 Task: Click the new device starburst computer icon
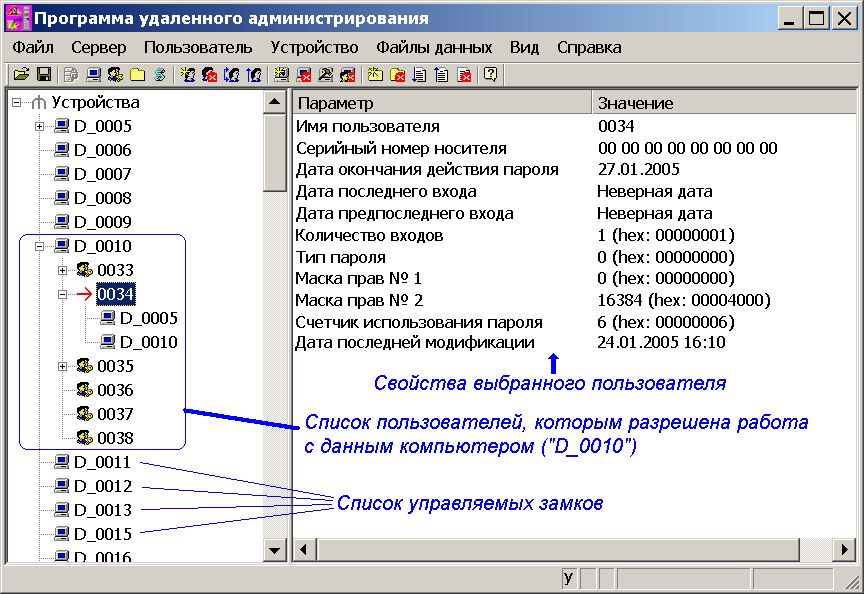(281, 74)
